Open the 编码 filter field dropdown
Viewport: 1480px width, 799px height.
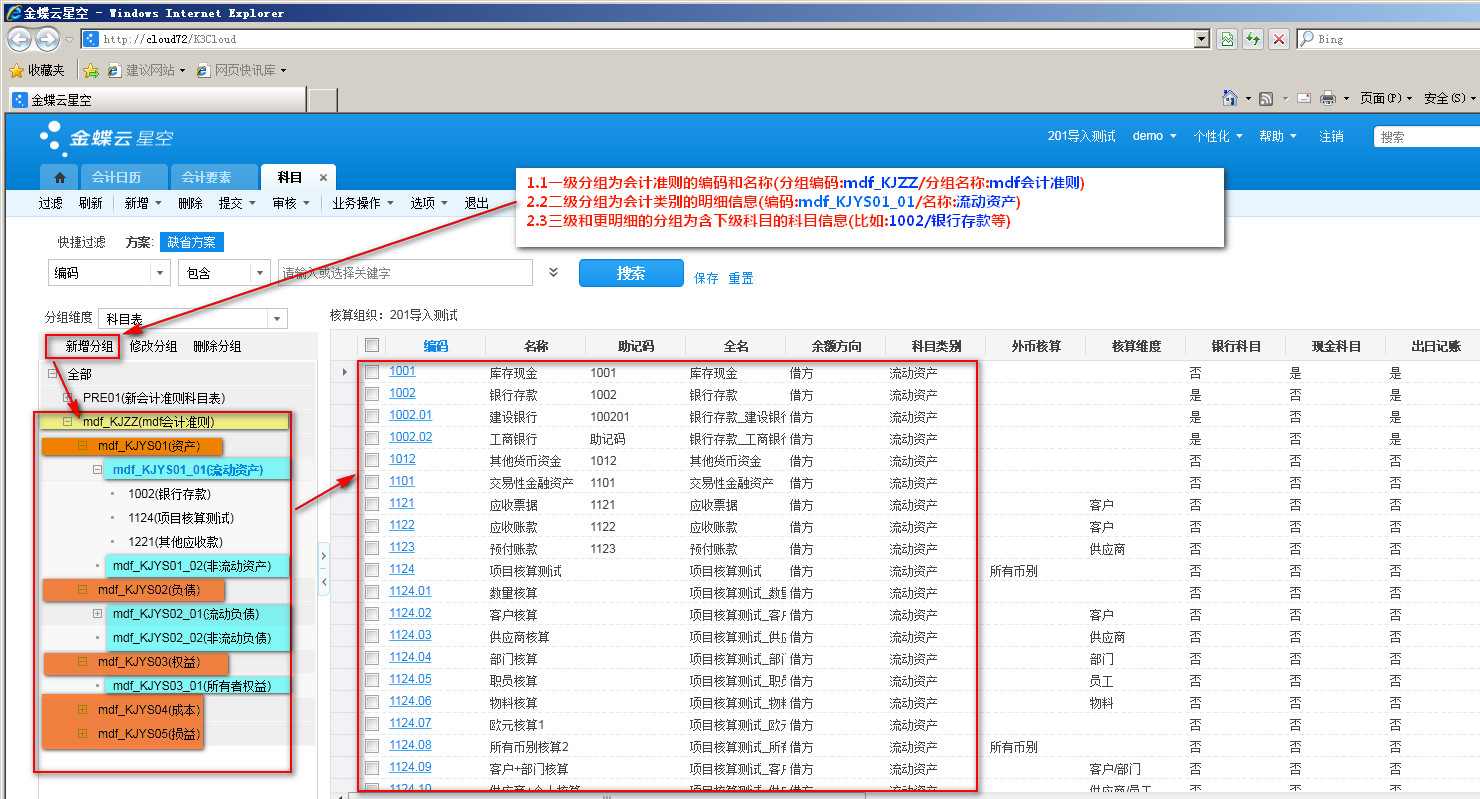[x=160, y=272]
